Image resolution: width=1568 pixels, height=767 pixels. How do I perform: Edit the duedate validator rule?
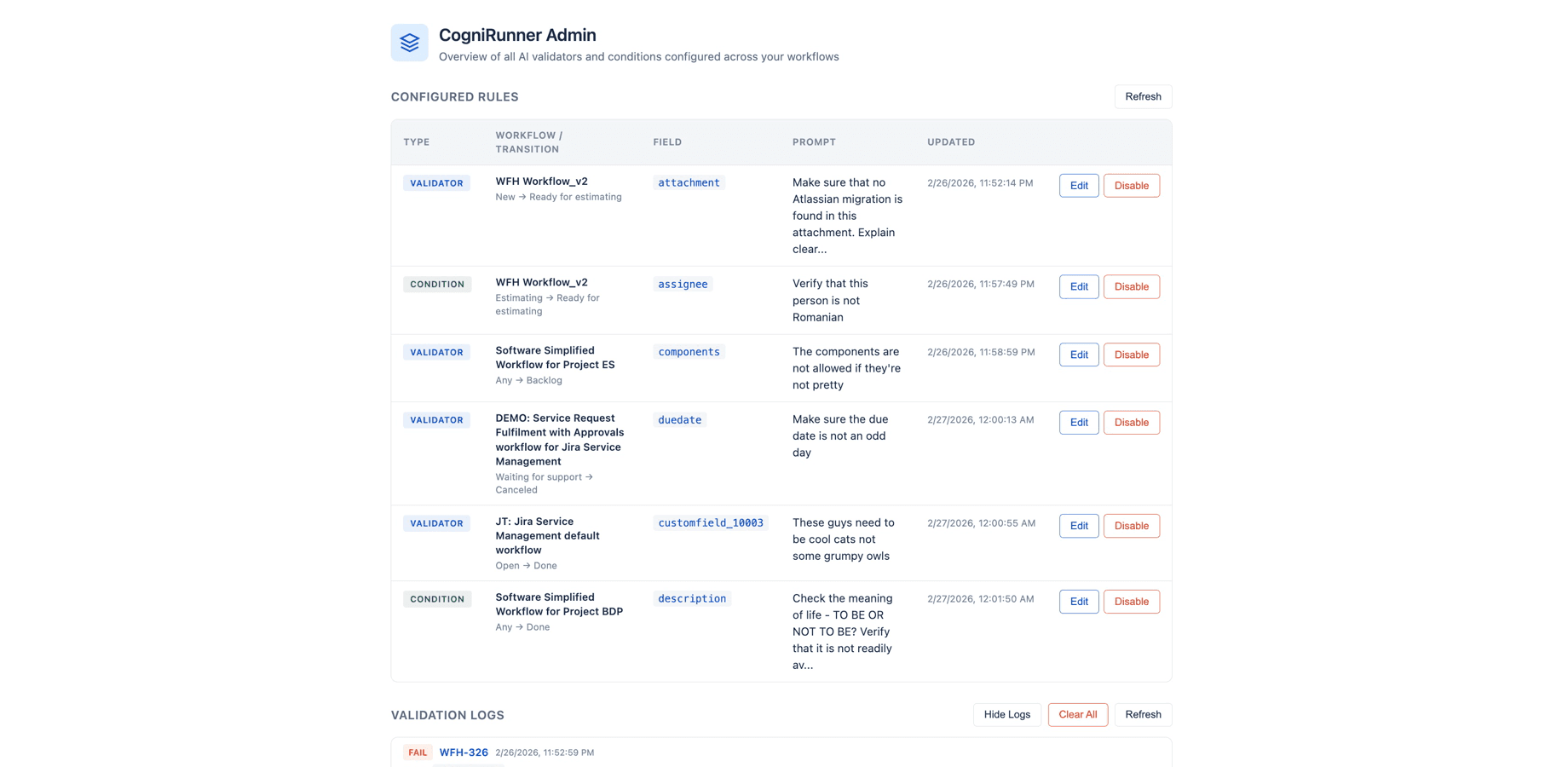[1078, 422]
